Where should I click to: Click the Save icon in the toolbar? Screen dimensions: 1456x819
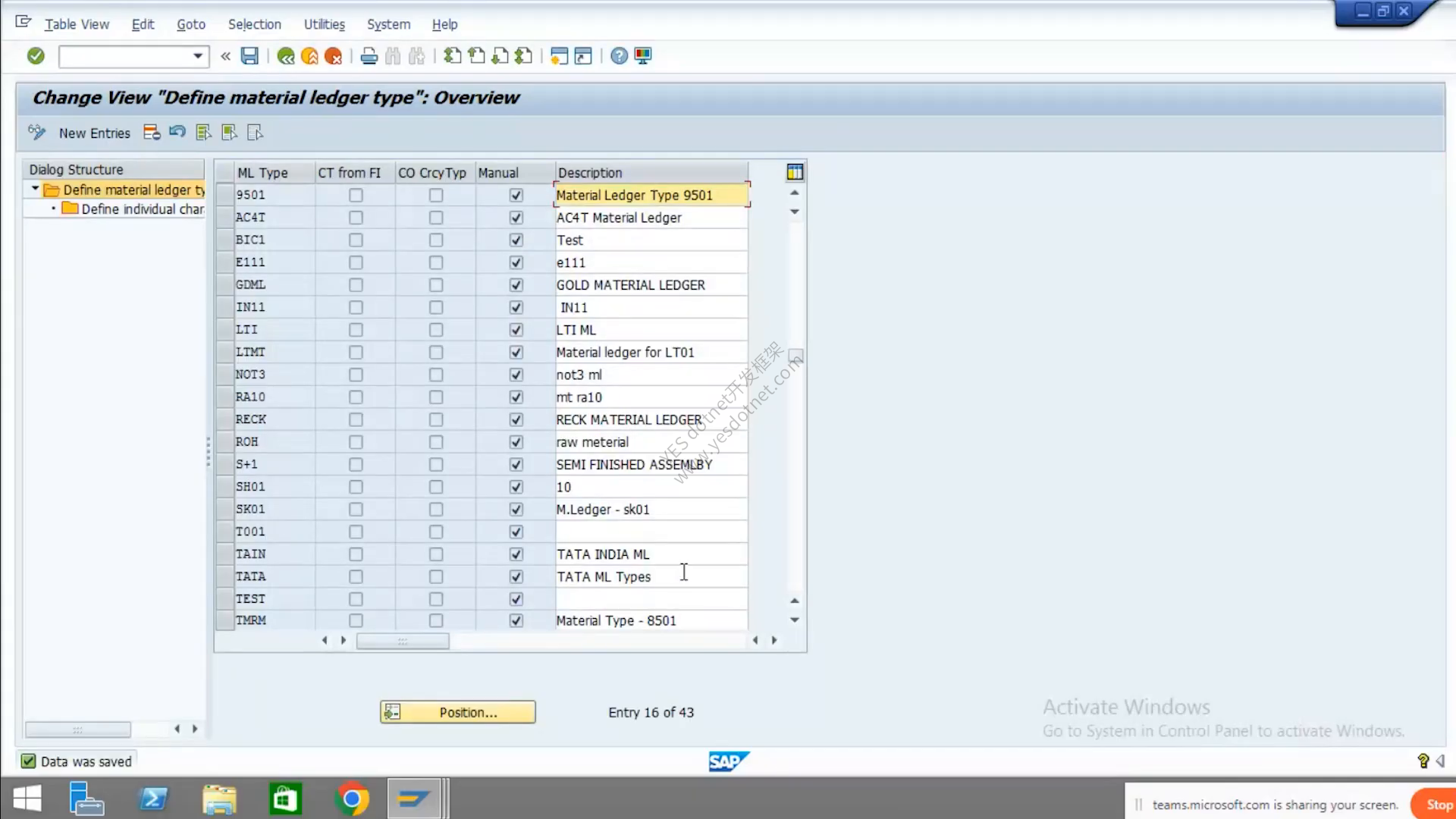(249, 56)
